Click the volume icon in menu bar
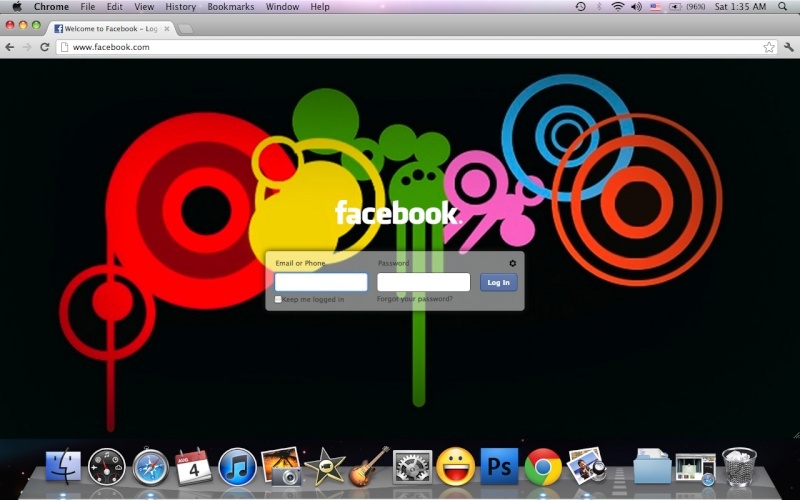This screenshot has width=800, height=500. point(636,7)
